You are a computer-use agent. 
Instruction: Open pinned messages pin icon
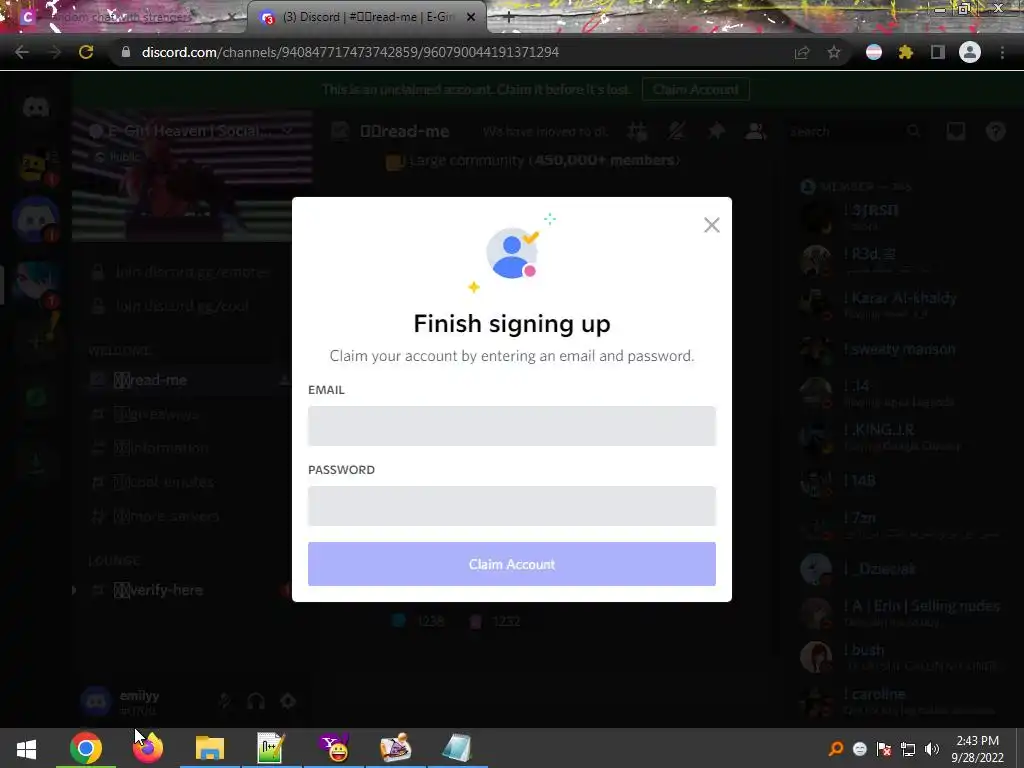pos(716,131)
